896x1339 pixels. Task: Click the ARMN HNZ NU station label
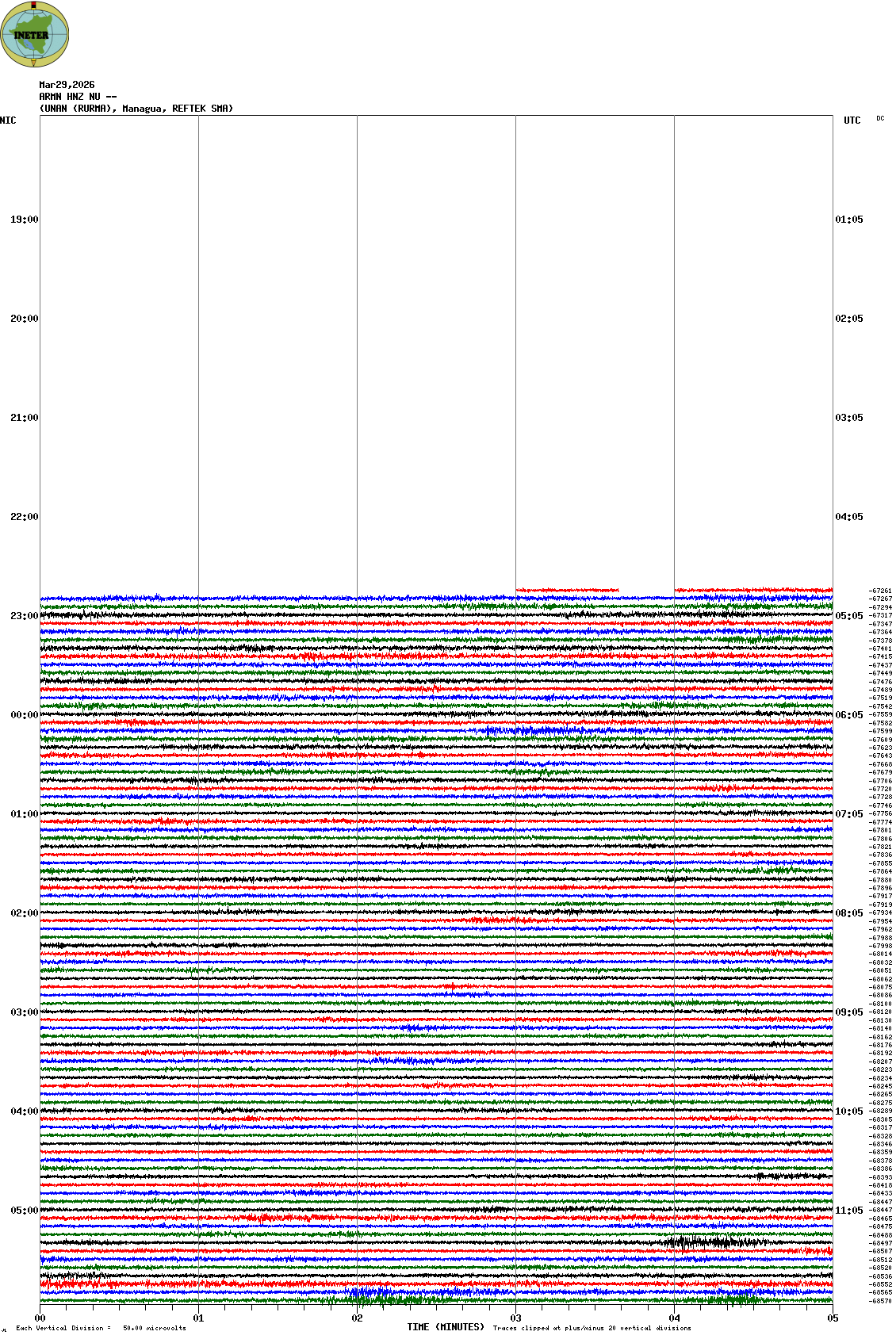pos(77,97)
